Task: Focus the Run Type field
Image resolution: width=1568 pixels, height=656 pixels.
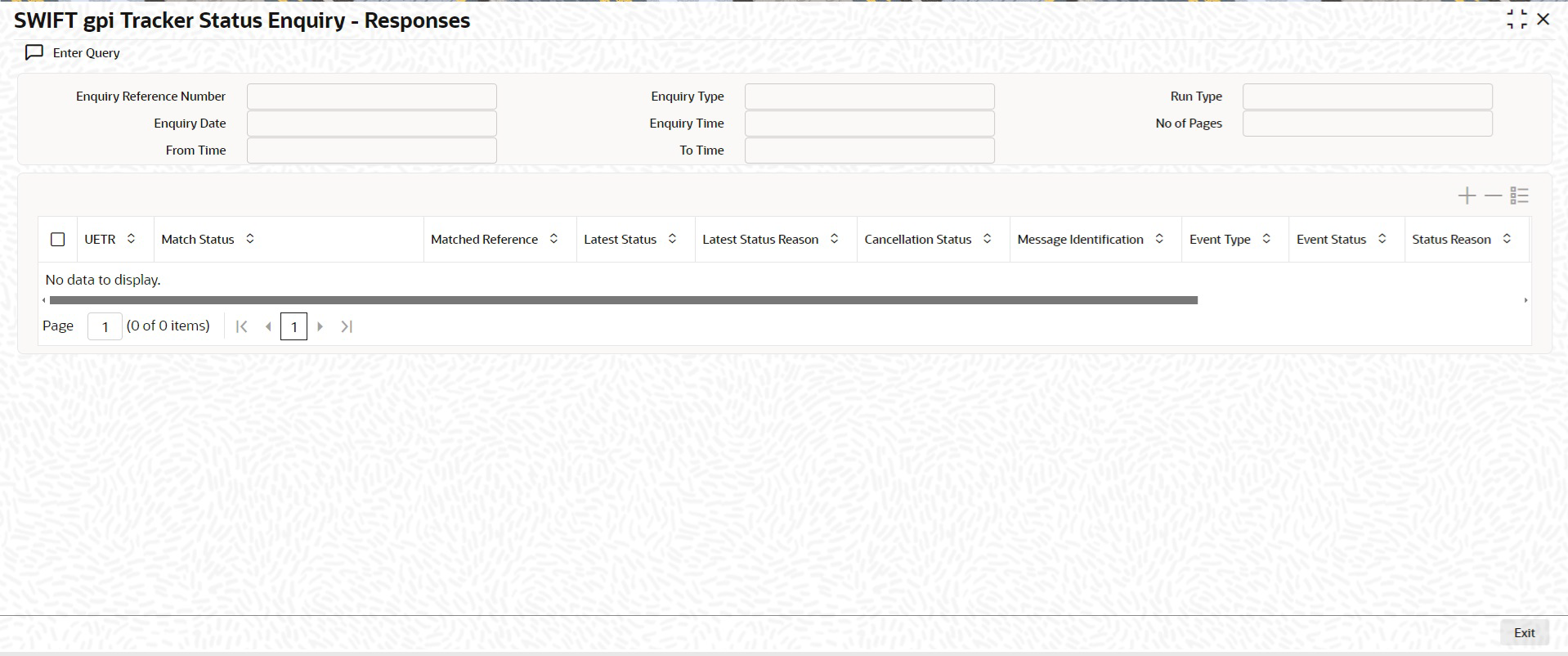Action: (x=1368, y=97)
